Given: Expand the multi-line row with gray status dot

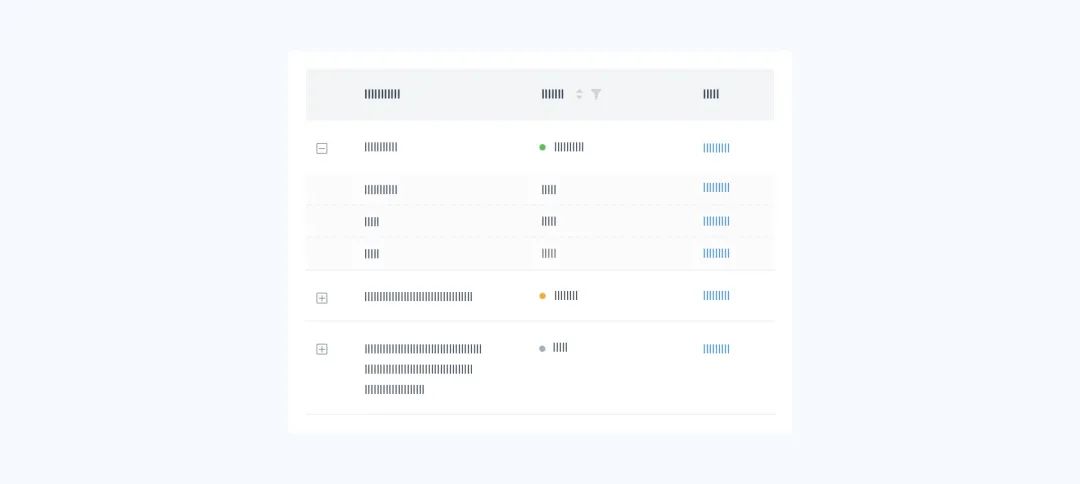Looking at the screenshot, I should tap(322, 349).
